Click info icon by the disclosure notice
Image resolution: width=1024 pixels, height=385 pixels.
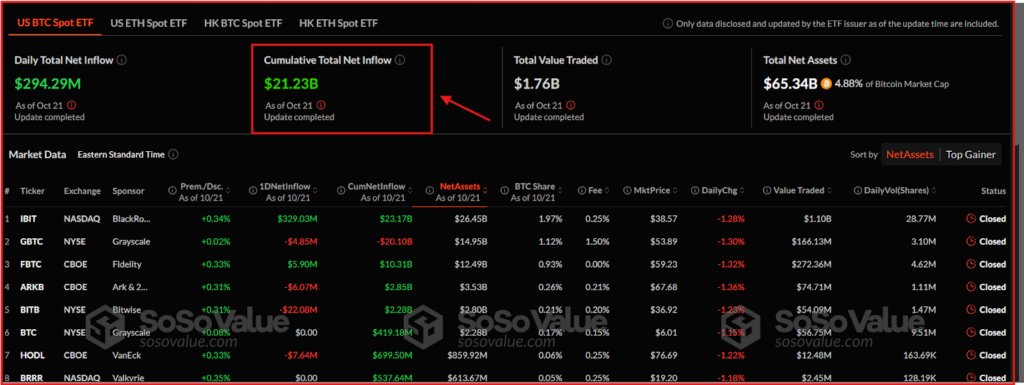667,23
